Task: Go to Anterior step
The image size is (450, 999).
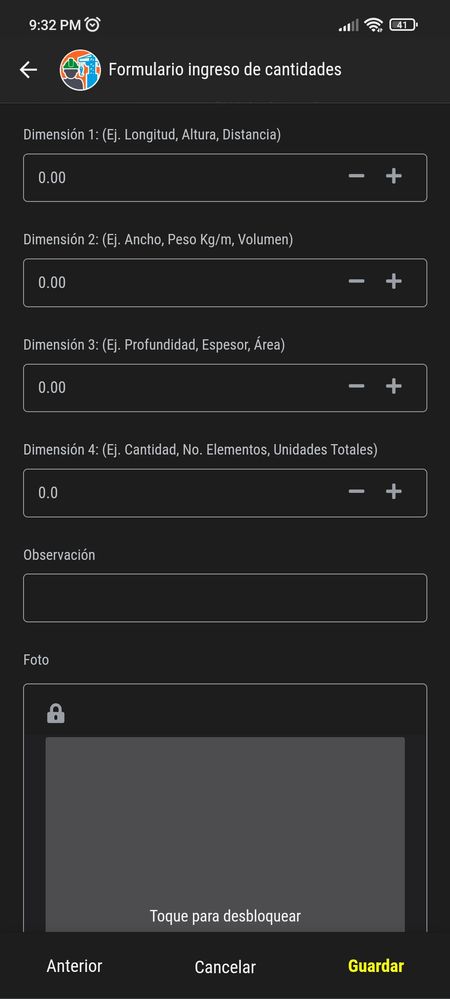Action: pos(74,966)
